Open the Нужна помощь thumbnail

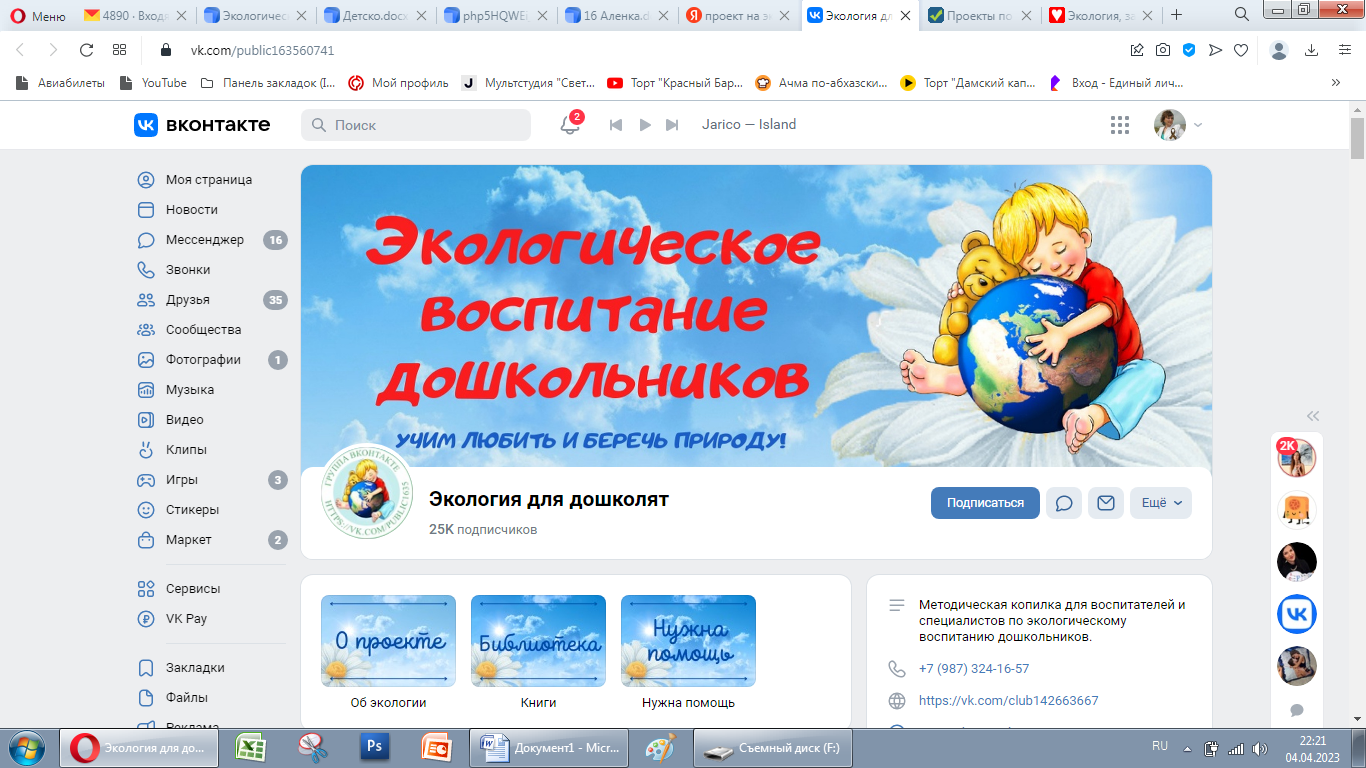688,641
